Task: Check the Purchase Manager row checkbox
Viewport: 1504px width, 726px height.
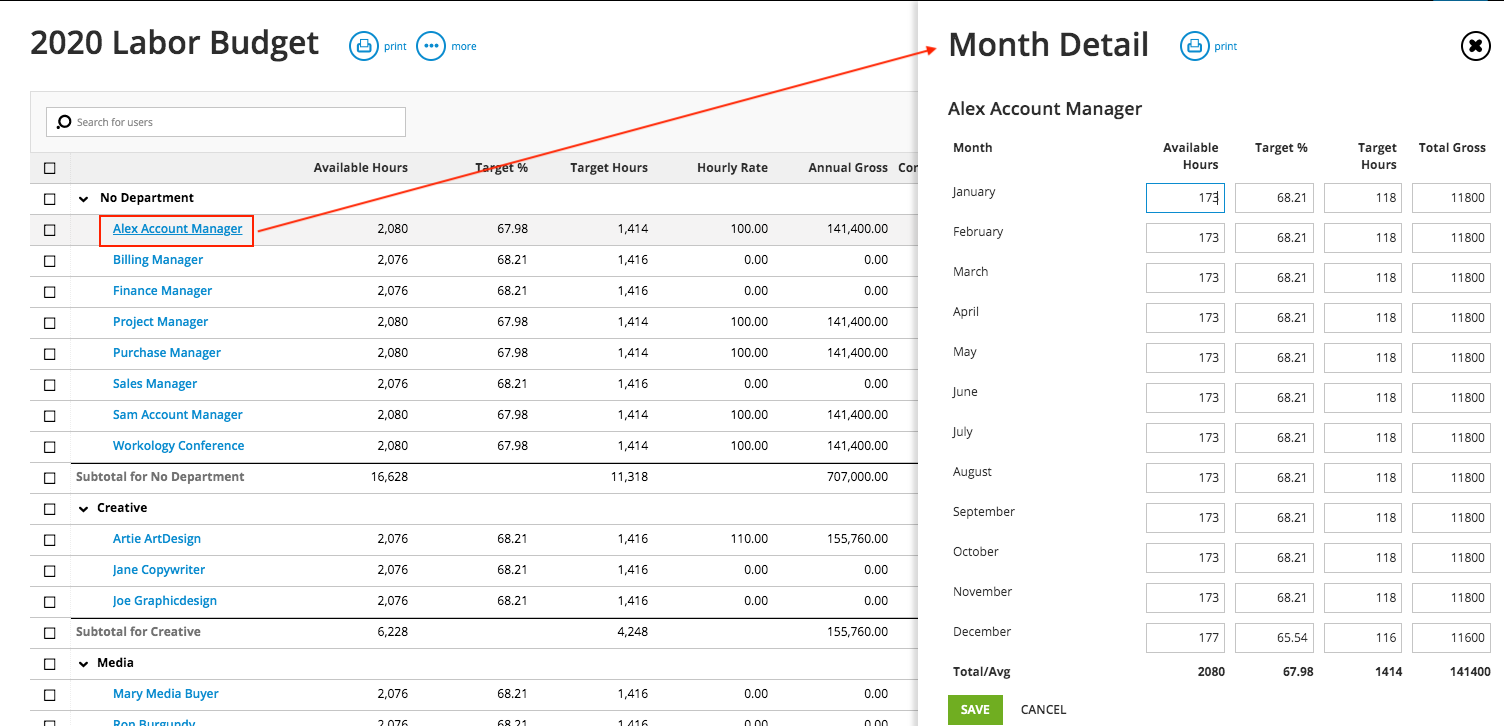Action: [x=50, y=354]
